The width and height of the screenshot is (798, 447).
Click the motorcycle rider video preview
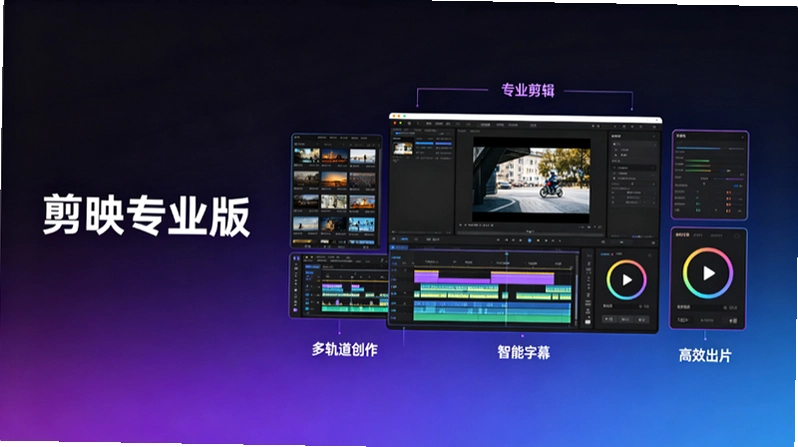531,180
